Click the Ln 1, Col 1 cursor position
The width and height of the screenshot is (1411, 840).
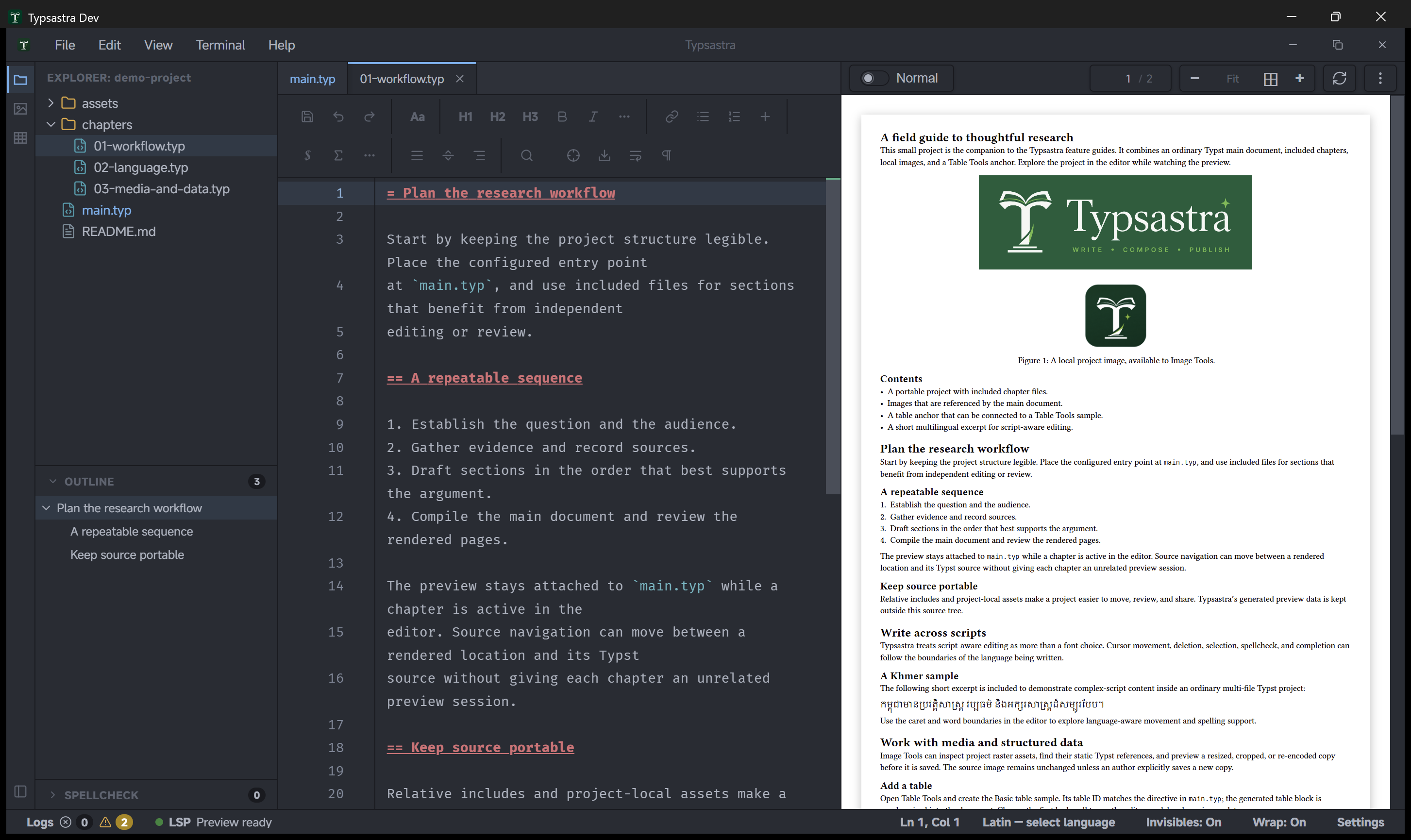tap(929, 822)
